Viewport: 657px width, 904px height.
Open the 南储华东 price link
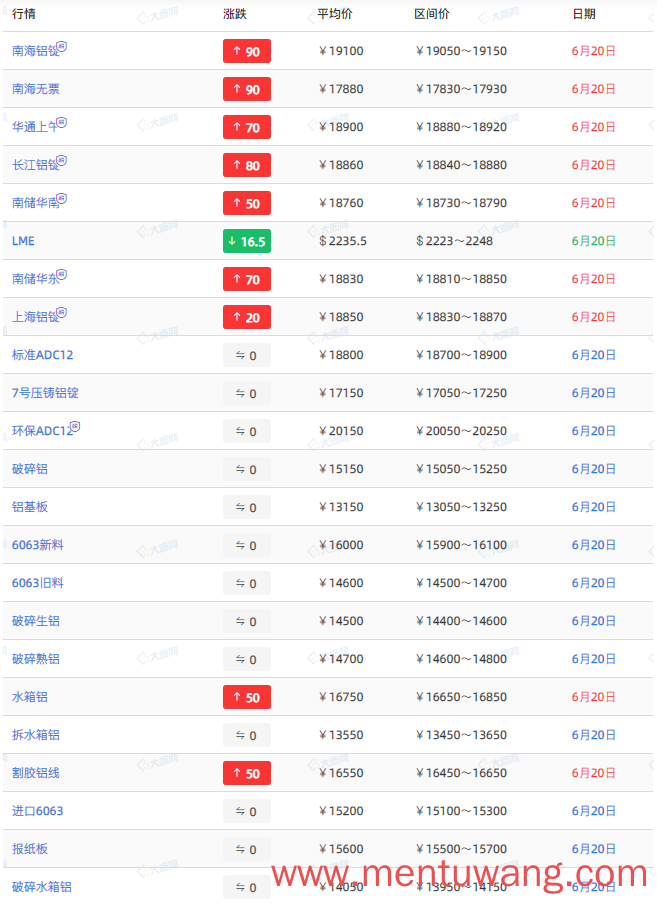coord(35,280)
